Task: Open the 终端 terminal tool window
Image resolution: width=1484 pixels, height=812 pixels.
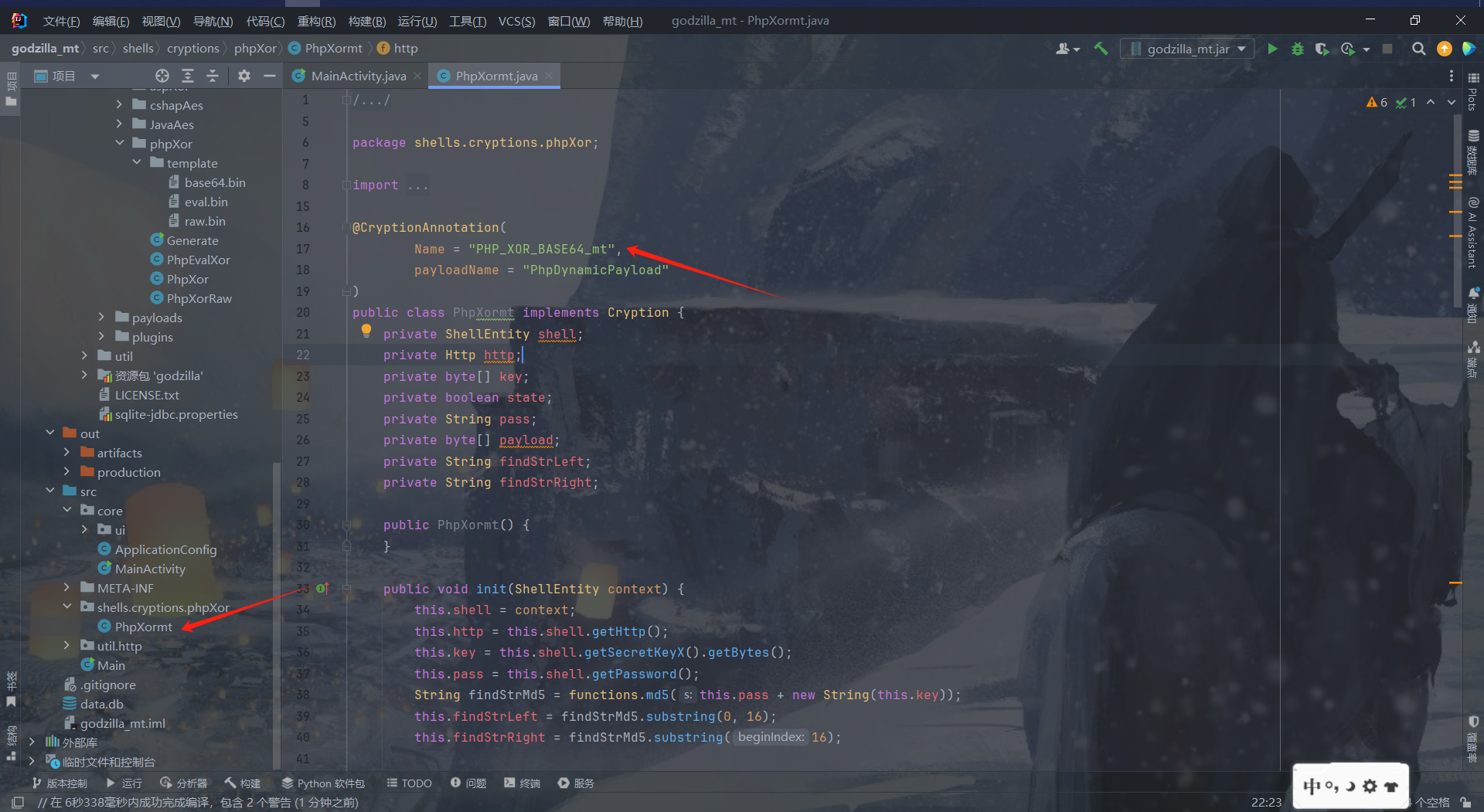Action: click(x=522, y=783)
